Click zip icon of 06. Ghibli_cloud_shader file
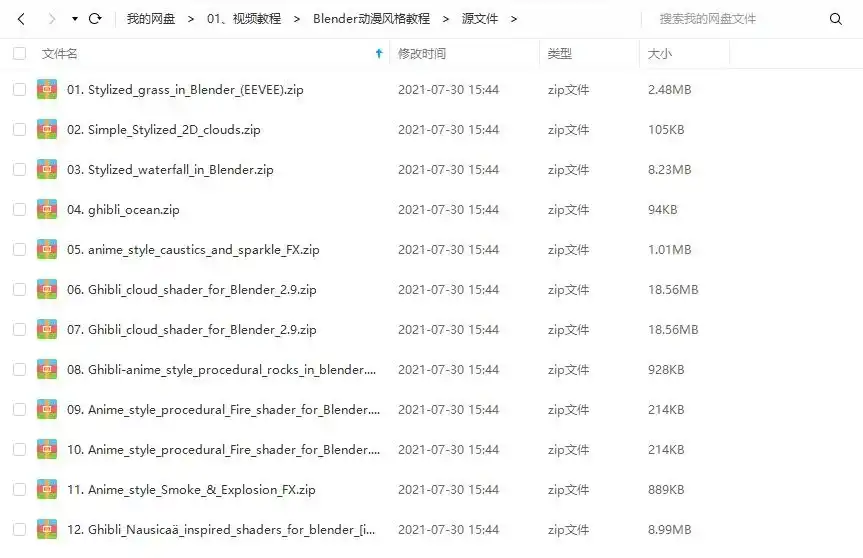The image size is (863, 558). click(x=47, y=289)
